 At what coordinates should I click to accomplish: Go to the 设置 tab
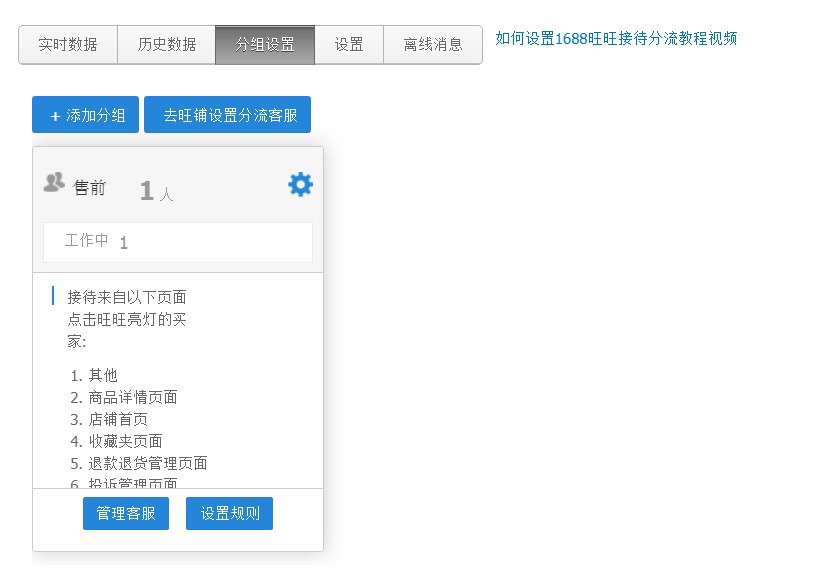349,45
